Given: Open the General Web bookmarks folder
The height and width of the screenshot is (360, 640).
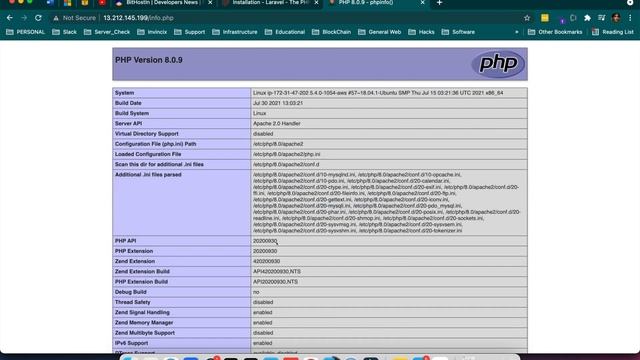Looking at the screenshot, I should [x=380, y=32].
